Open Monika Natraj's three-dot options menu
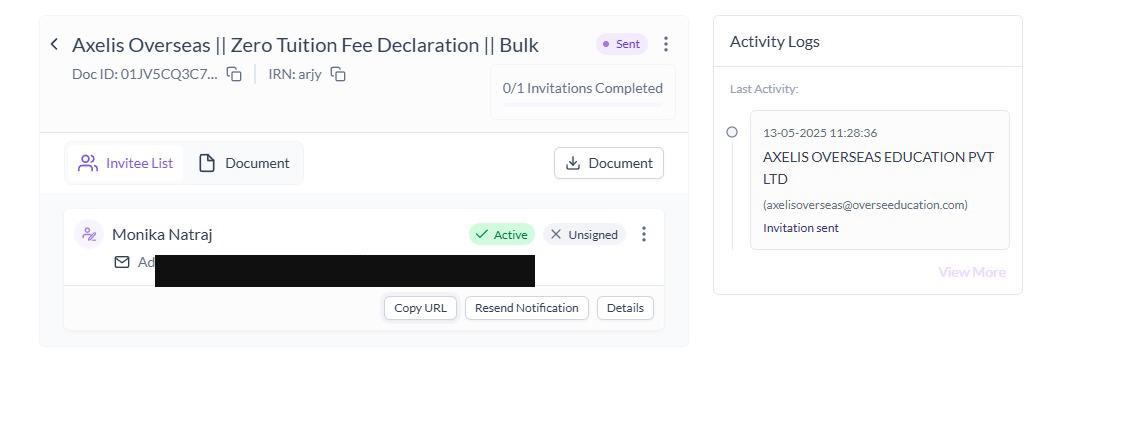The width and height of the screenshot is (1126, 421). pos(644,234)
